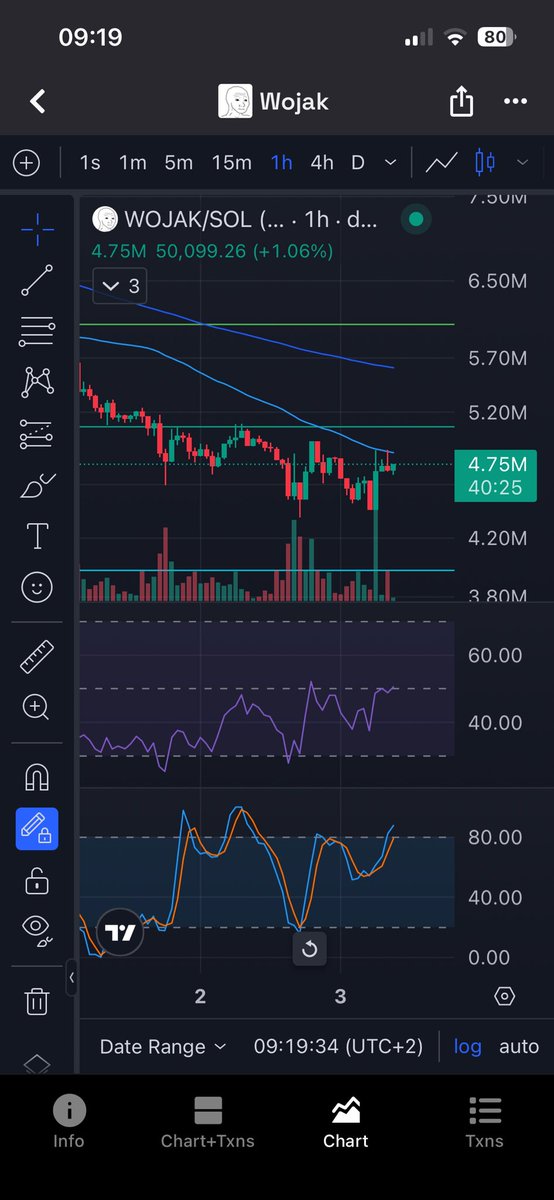Open the three-dot more options menu
The width and height of the screenshot is (554, 1200).
515,101
